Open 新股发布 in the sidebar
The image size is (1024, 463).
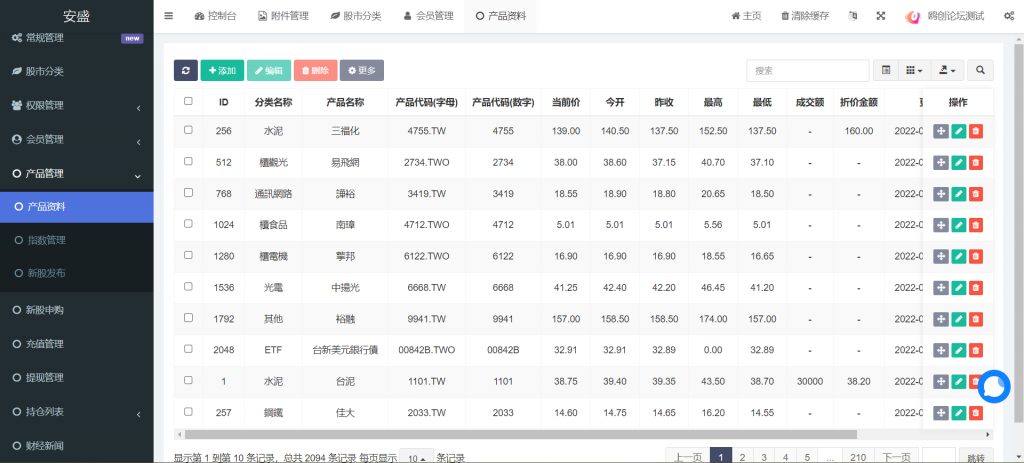tap(76, 274)
